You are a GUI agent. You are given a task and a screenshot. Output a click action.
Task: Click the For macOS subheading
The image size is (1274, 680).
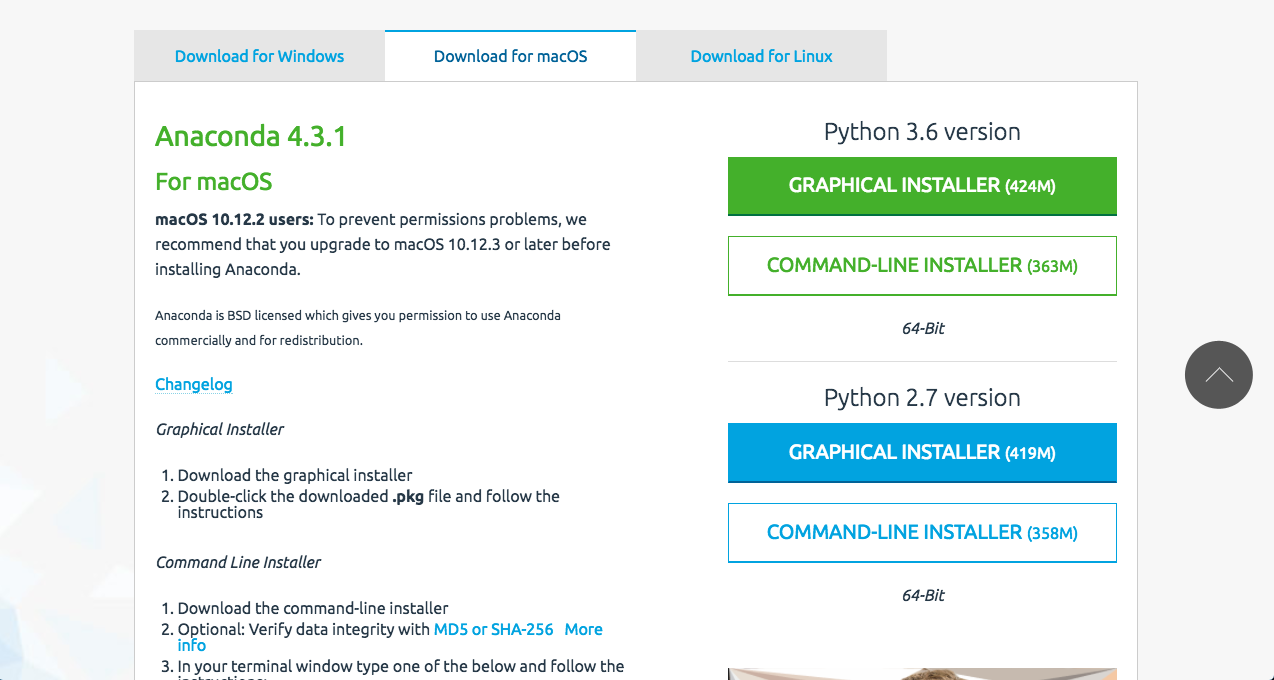pos(213,182)
